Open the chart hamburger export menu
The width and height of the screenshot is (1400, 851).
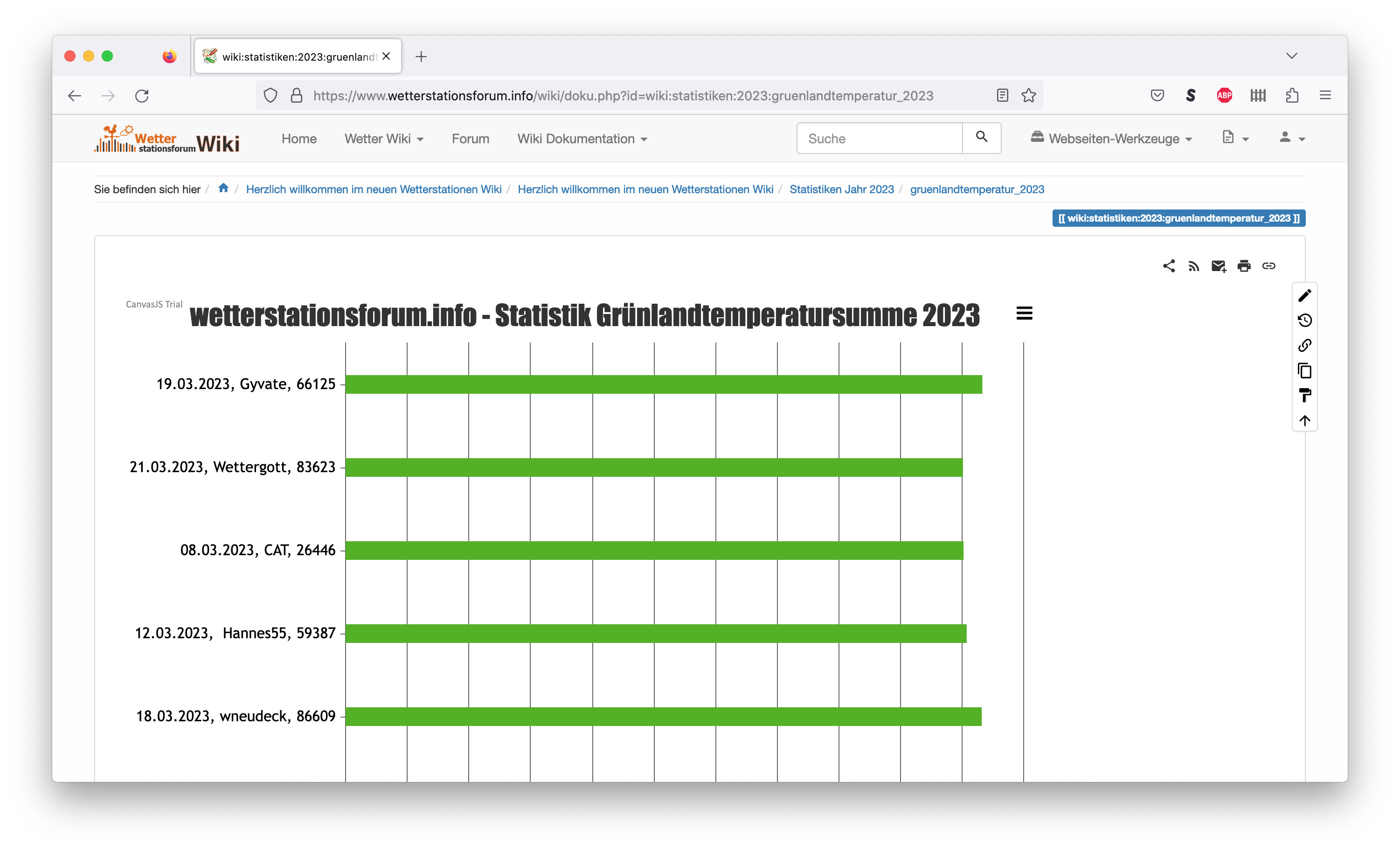point(1024,313)
